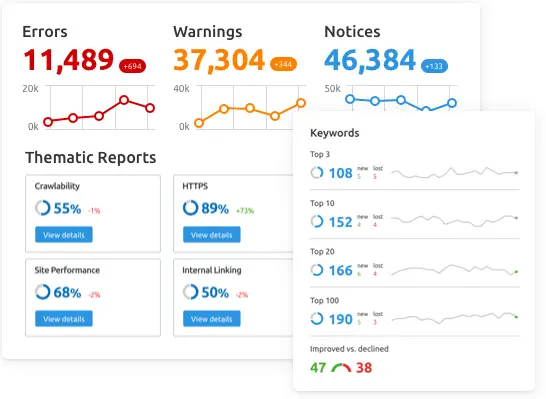The height and width of the screenshot is (399, 546).
Task: Open the 11,489 errors count
Action: [x=69, y=60]
